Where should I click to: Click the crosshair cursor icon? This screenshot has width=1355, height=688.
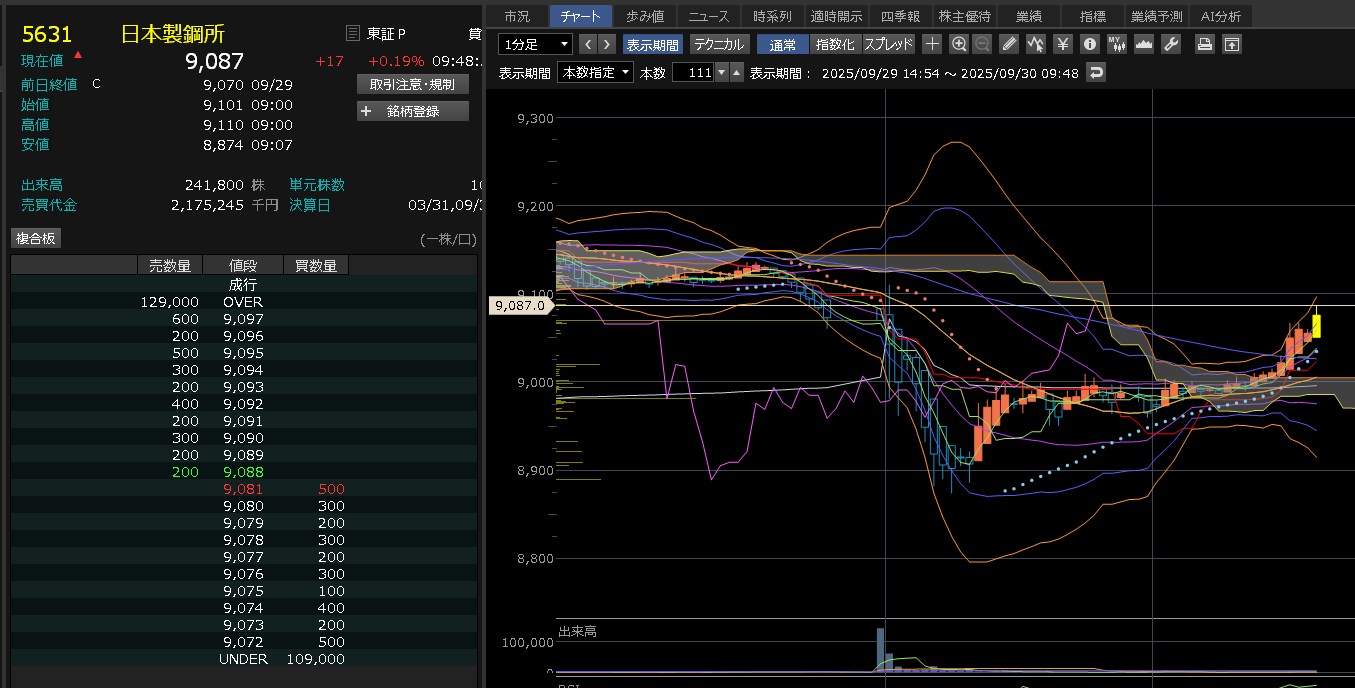[932, 44]
